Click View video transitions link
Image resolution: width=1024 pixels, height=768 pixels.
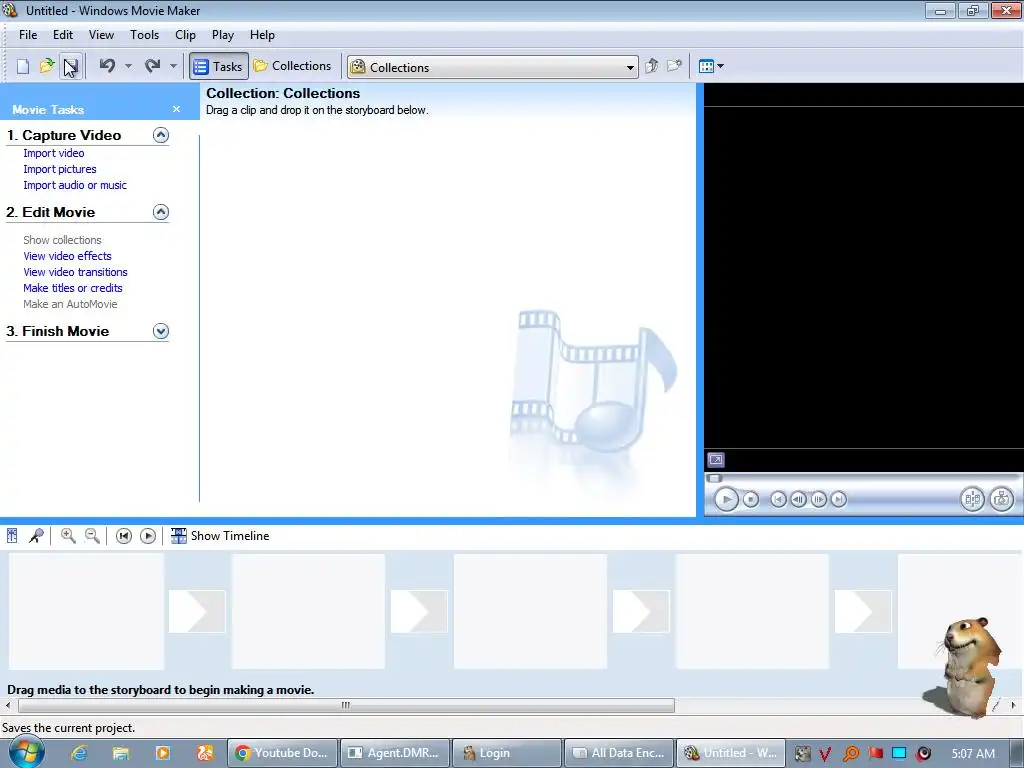point(75,272)
